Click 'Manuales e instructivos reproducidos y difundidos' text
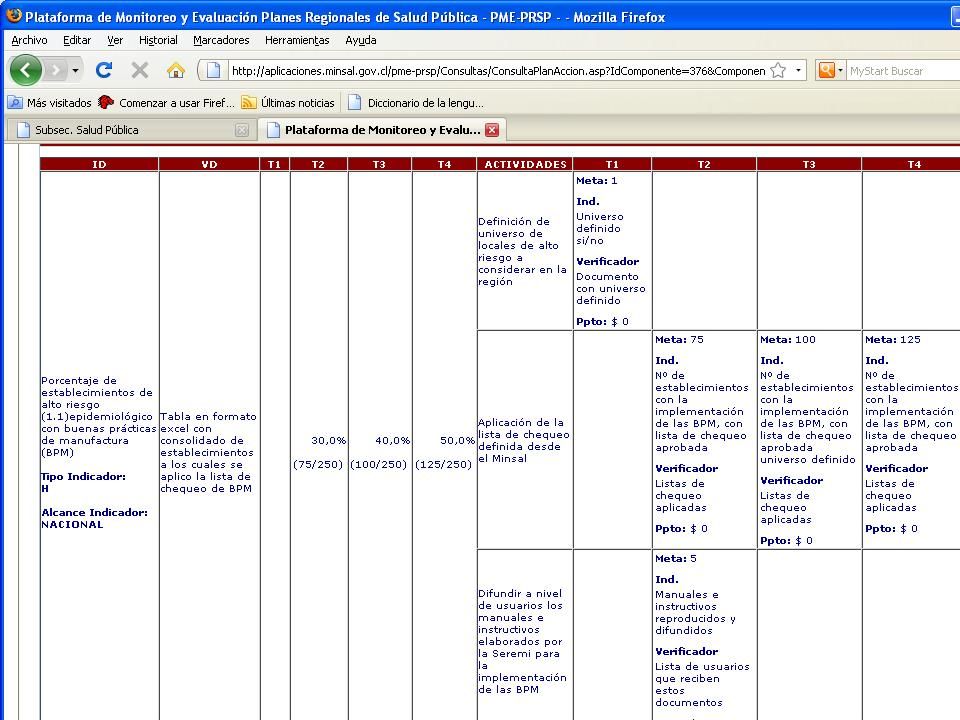Viewport: 960px width, 720px height. (695, 612)
